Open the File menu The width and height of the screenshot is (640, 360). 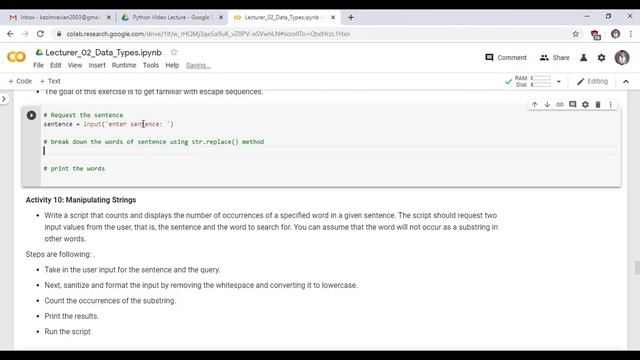(x=38, y=65)
